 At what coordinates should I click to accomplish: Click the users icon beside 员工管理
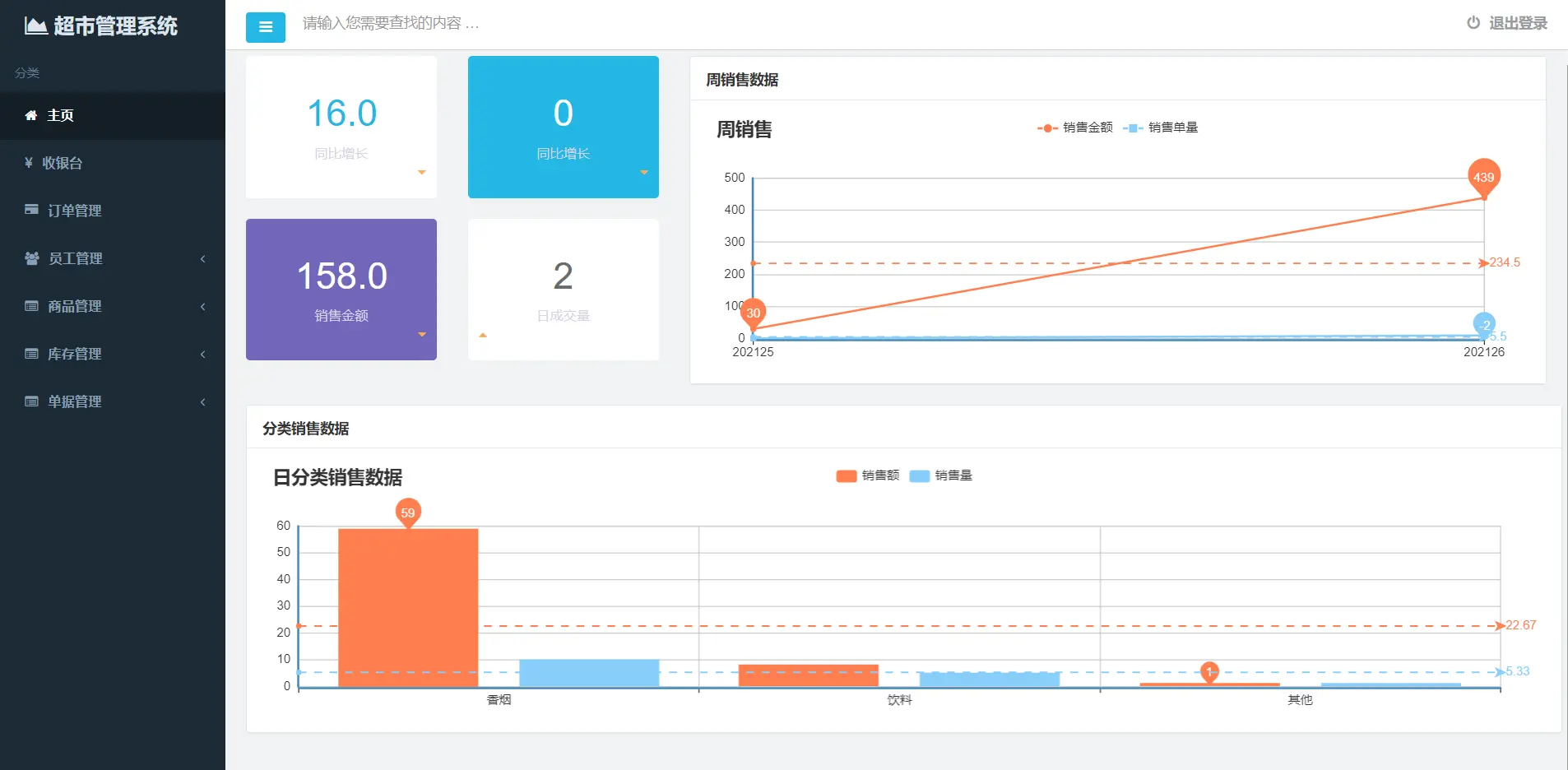(32, 258)
